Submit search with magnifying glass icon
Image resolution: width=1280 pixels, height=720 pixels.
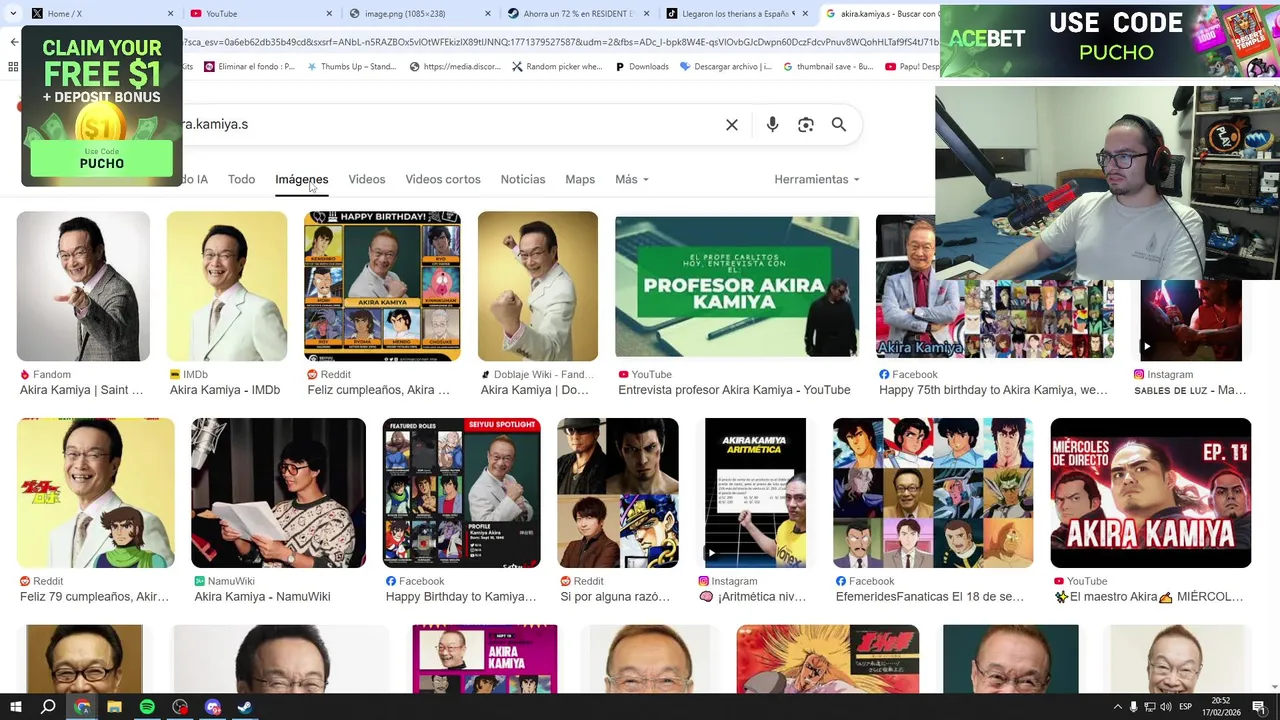coord(839,125)
